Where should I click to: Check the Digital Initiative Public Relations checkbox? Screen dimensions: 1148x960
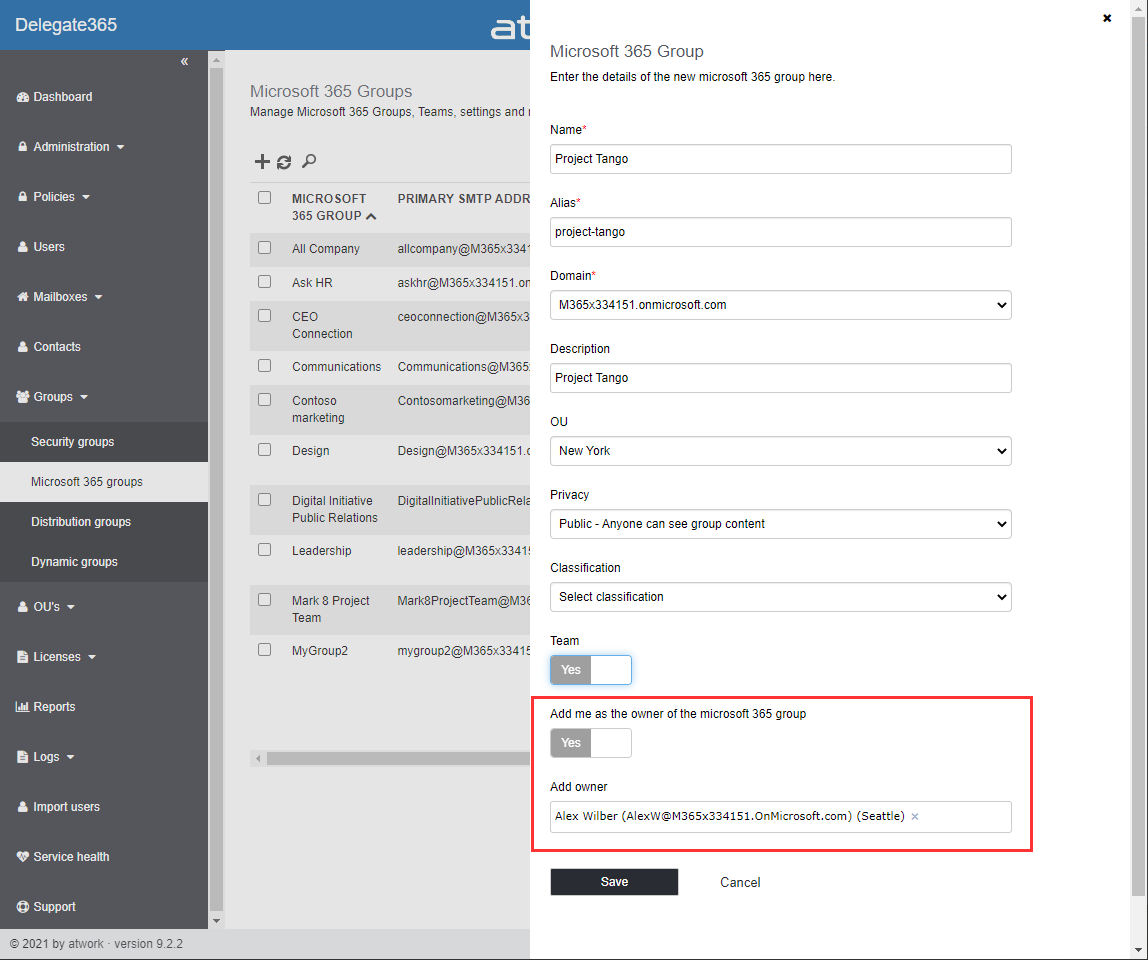(264, 499)
